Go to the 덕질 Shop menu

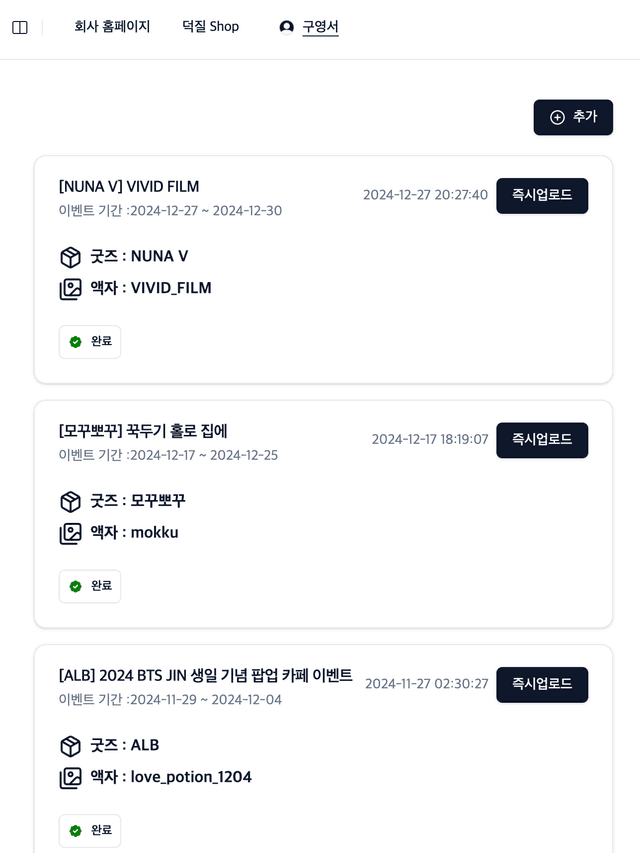[x=210, y=27]
